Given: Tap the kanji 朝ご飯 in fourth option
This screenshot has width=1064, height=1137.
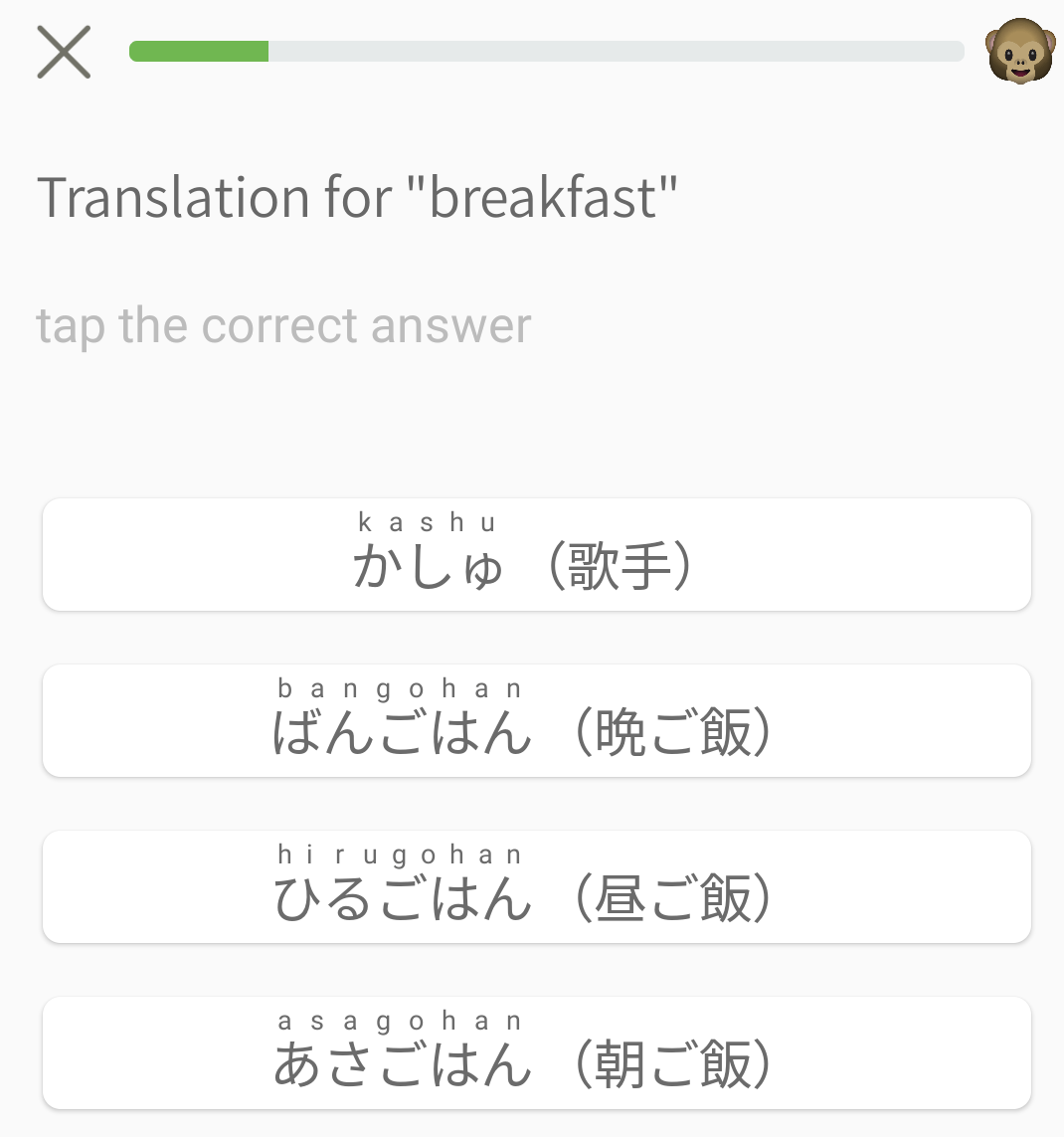Looking at the screenshot, I should coord(673,1065).
